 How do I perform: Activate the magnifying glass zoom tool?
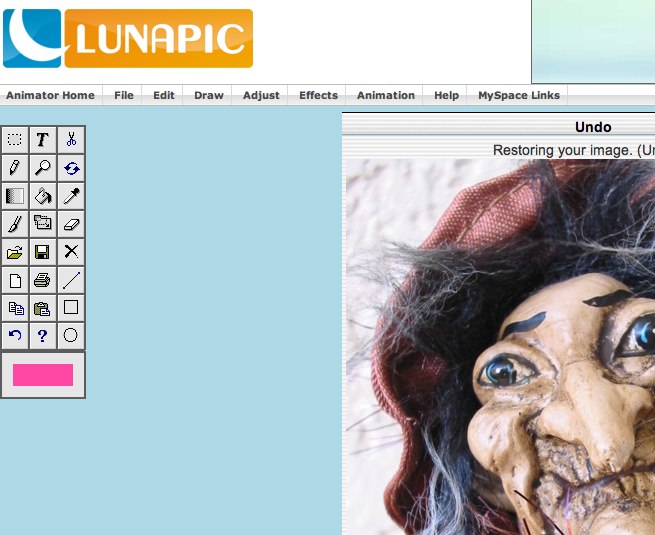click(43, 168)
